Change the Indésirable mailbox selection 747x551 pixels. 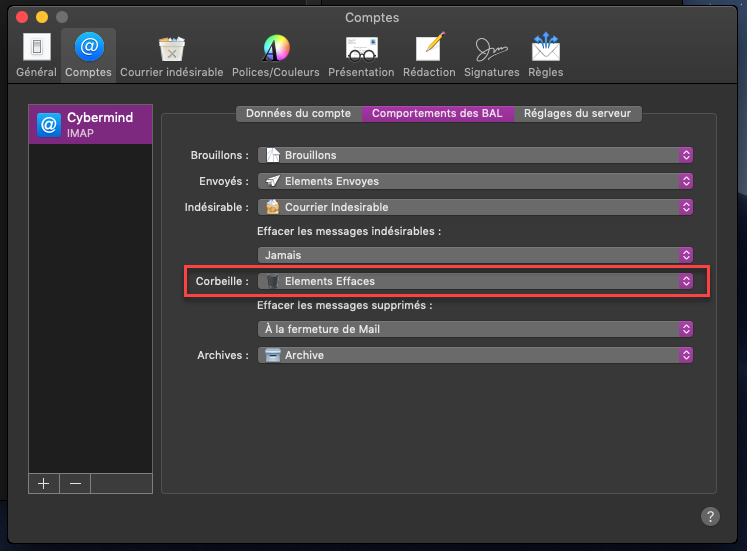pos(475,207)
